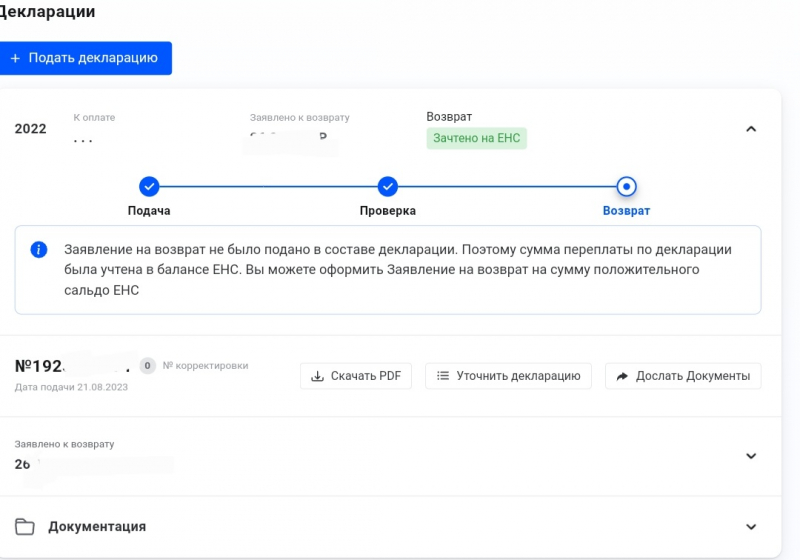Collapse the 2022 declaration card
800x560 pixels.
pos(752,128)
